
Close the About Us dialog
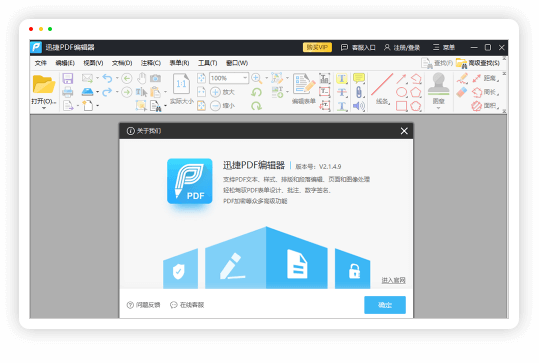(x=404, y=131)
